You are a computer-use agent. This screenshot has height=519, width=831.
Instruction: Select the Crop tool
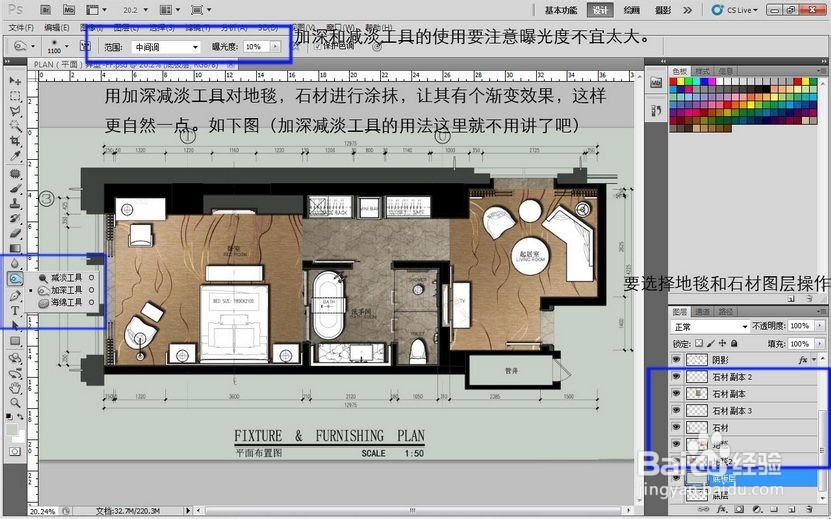tap(15, 141)
